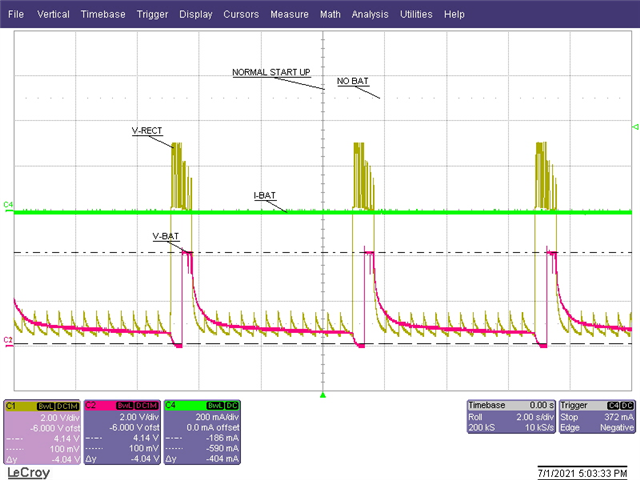Click the BwL badge in the C4 box
640x480 pixels.
point(215,405)
